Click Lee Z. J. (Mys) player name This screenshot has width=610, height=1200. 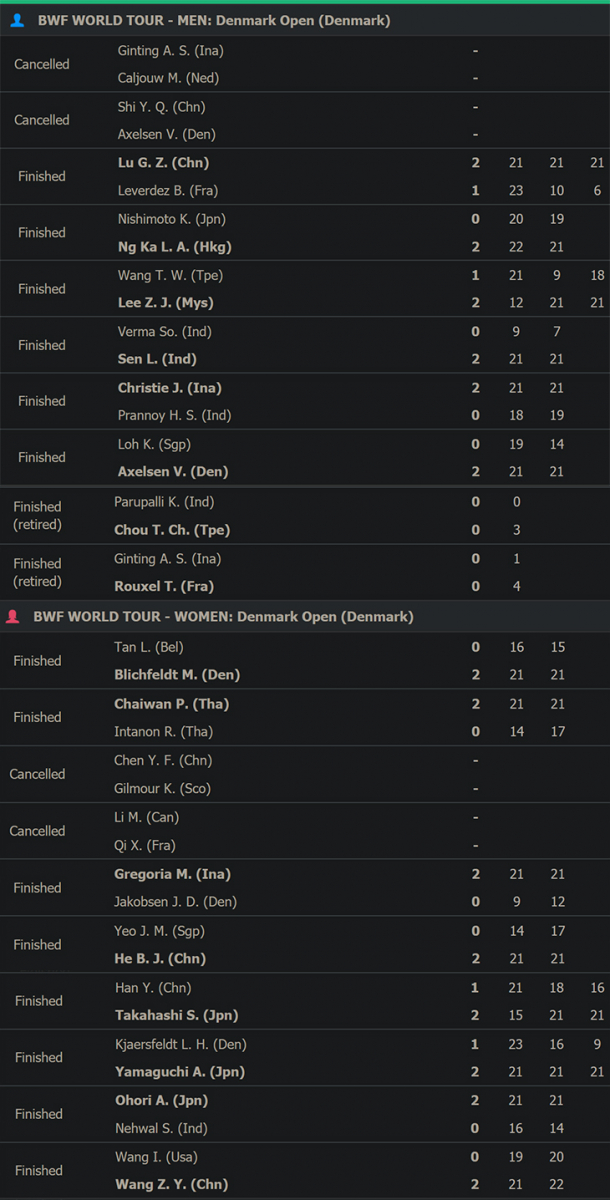coord(166,303)
